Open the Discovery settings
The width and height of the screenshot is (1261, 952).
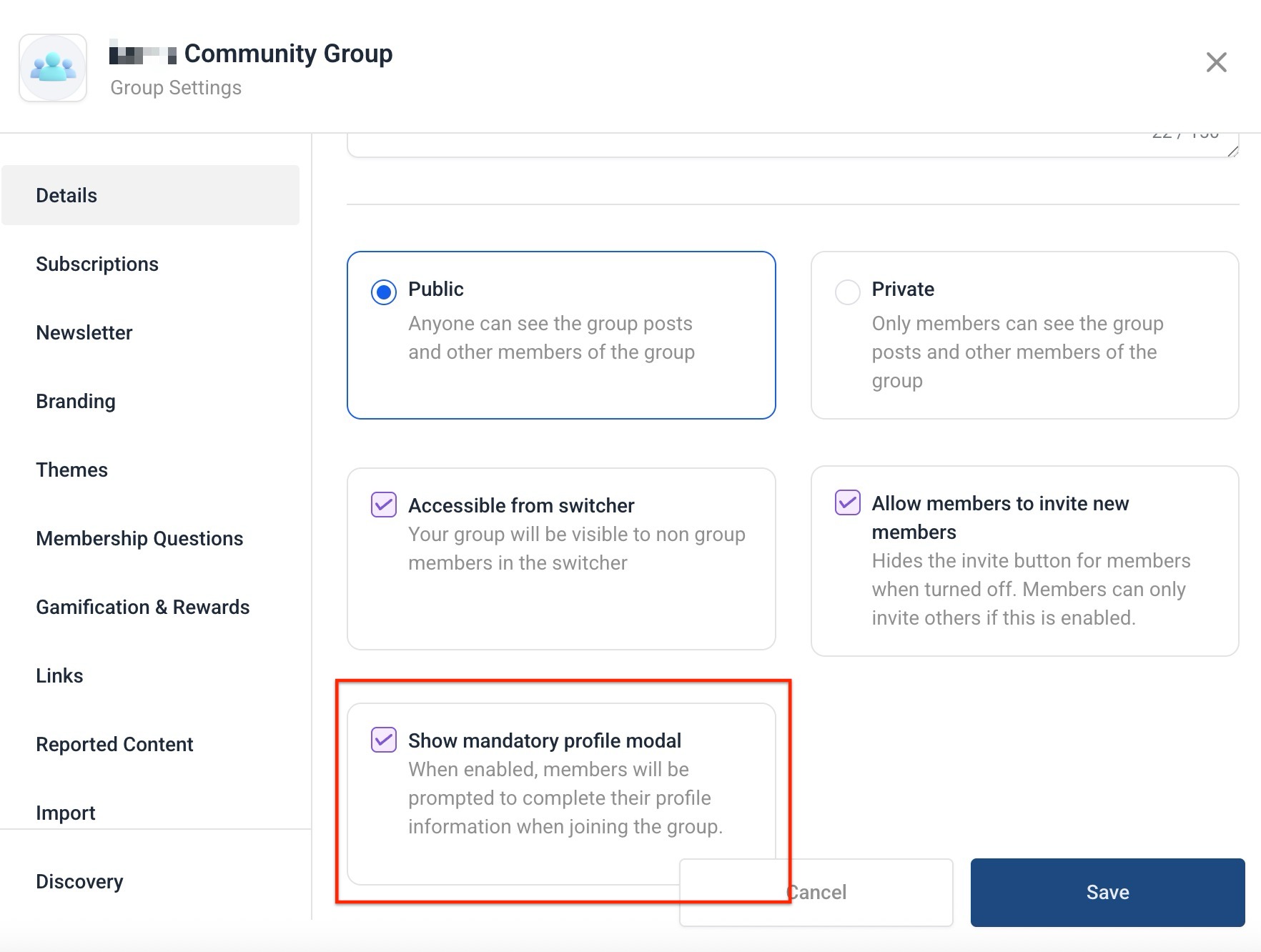coord(79,881)
